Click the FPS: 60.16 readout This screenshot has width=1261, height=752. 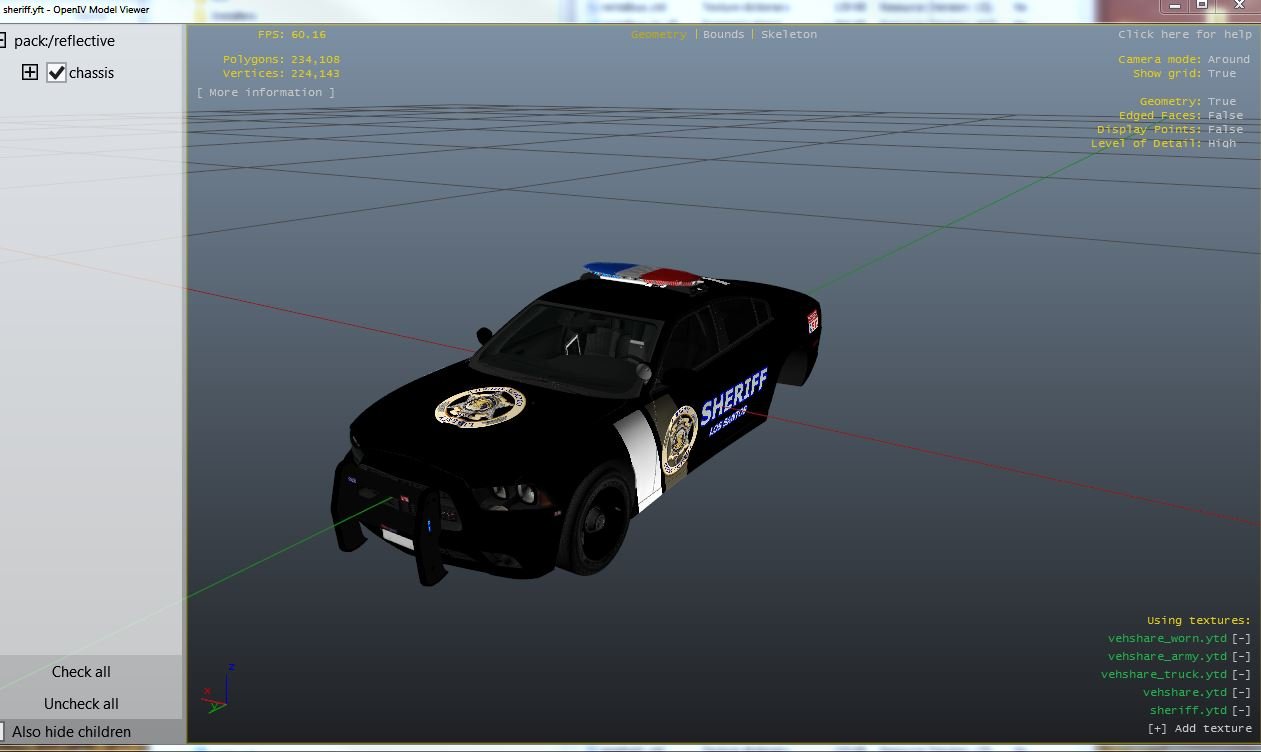(x=292, y=34)
